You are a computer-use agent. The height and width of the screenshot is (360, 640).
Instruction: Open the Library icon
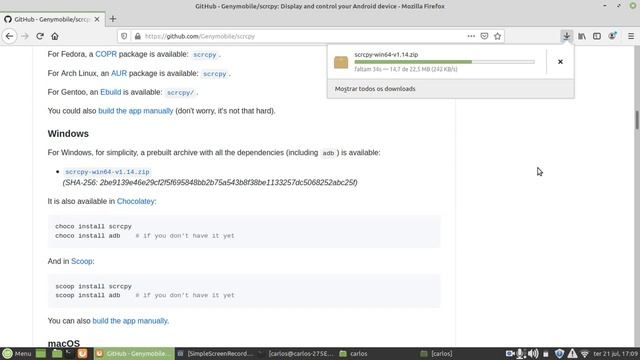coord(582,36)
